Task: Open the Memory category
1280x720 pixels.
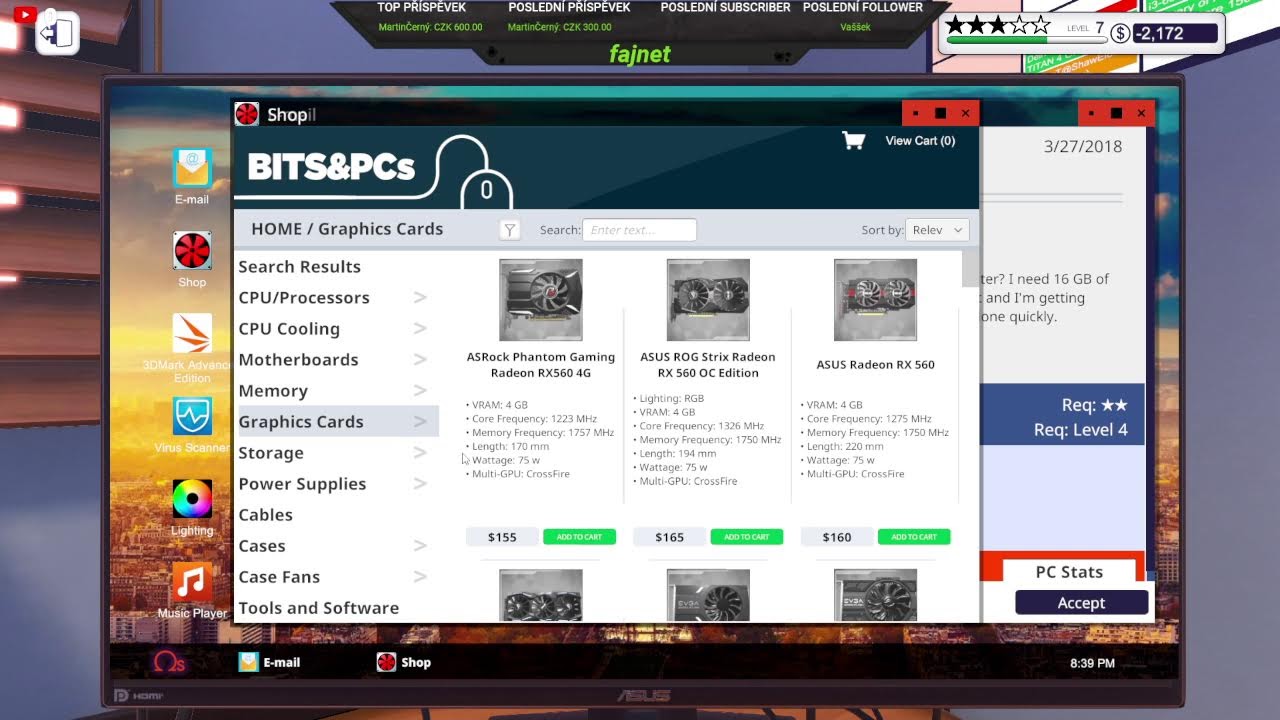Action: click(273, 391)
